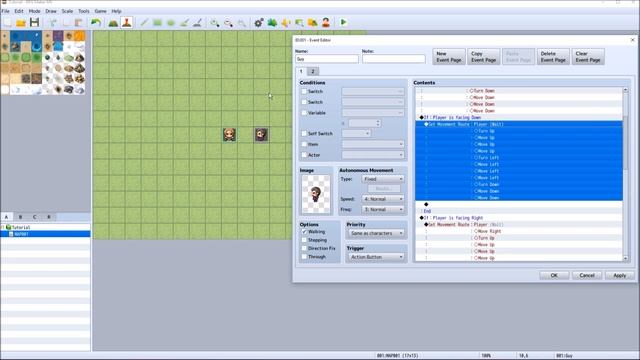Open the Trigger dropdown
640x360 pixels.
click(376, 257)
